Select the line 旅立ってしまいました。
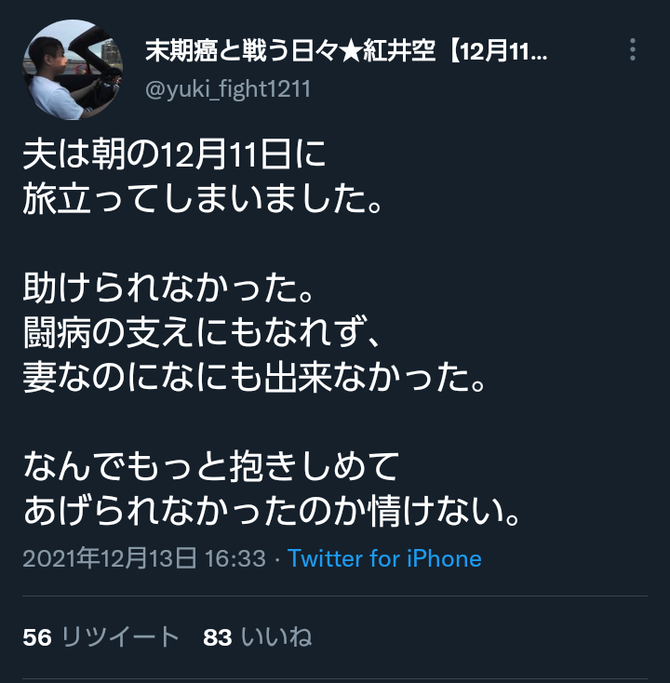This screenshot has height=683, width=670. (x=202, y=199)
